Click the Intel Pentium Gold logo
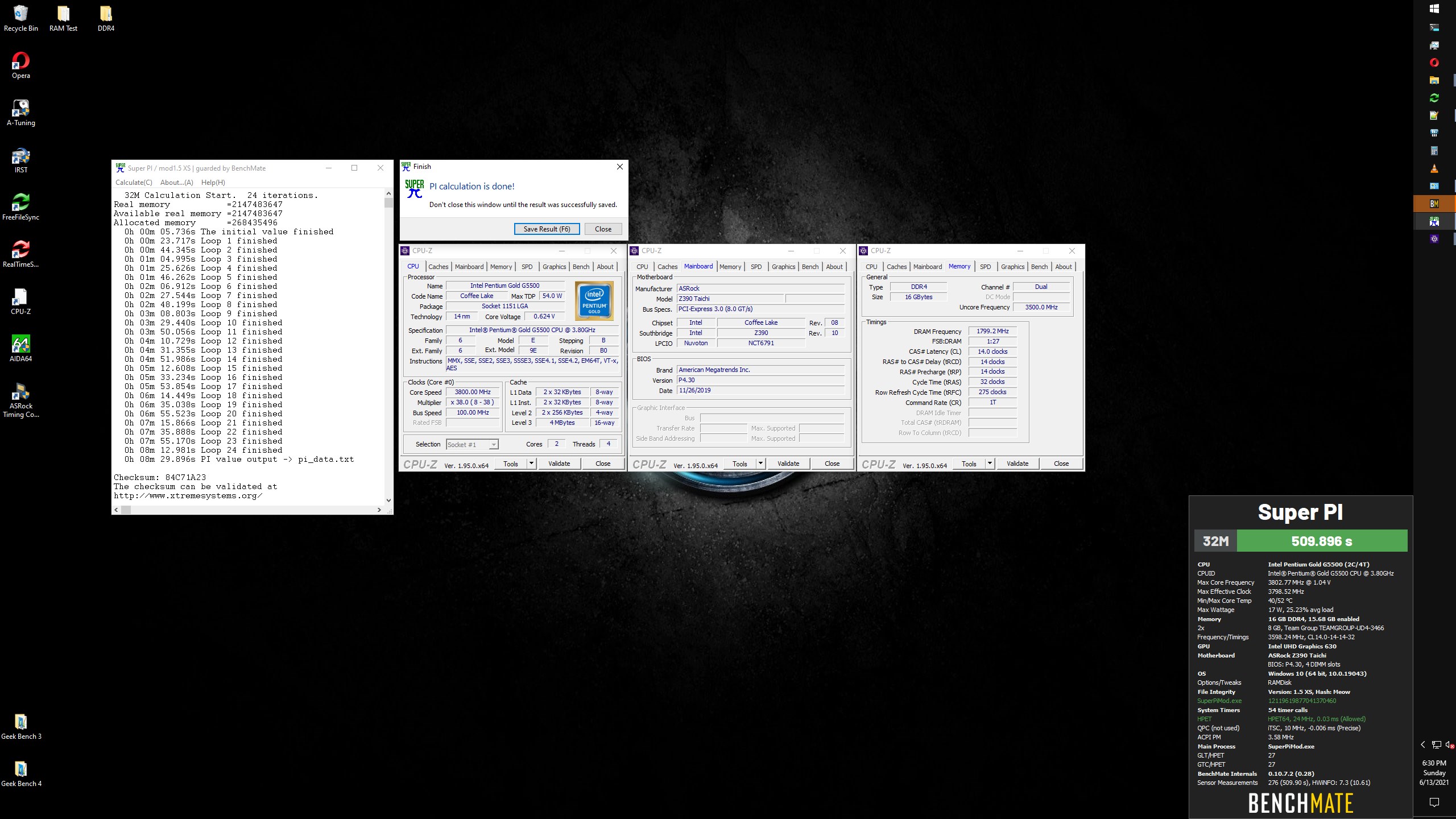 (594, 300)
